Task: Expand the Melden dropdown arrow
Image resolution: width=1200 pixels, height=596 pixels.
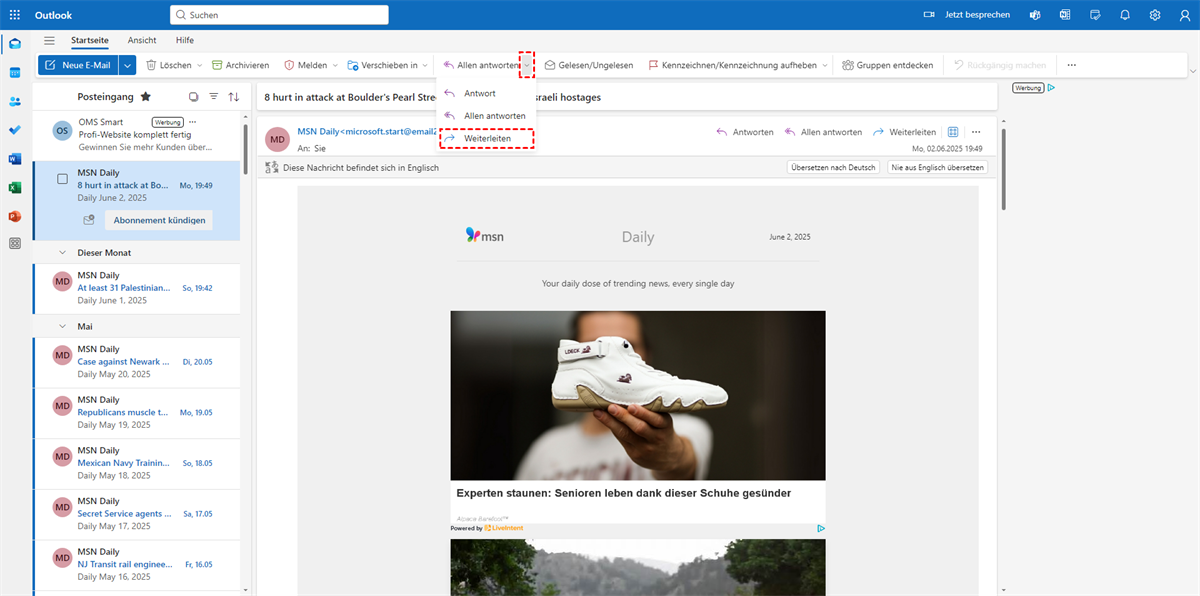Action: (x=335, y=65)
